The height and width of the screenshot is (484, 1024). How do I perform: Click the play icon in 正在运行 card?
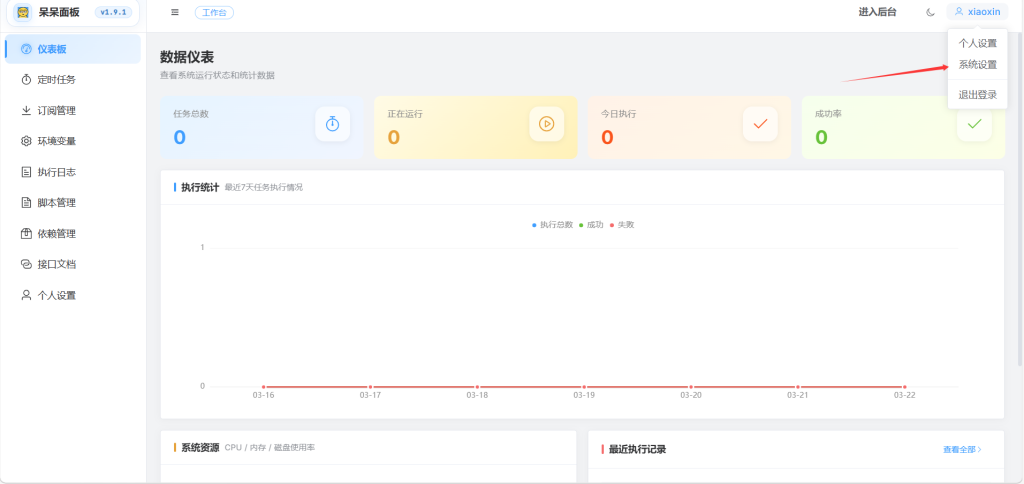pos(546,124)
